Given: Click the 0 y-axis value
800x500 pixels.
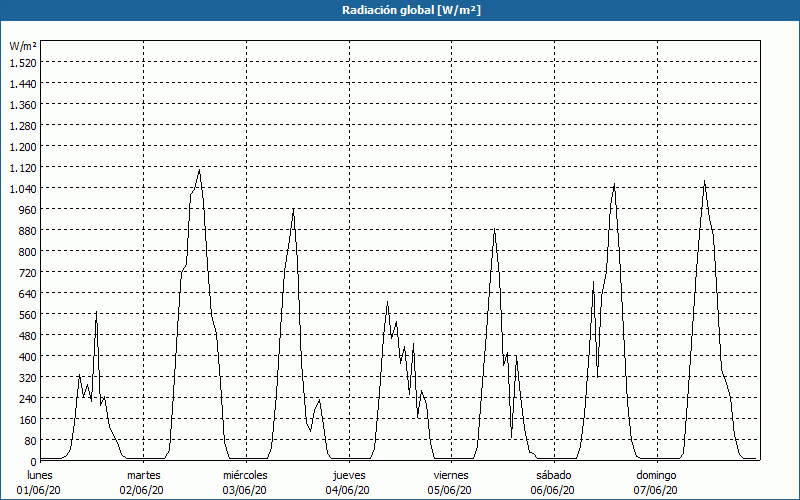Looking at the screenshot, I should pyautogui.click(x=33, y=462).
